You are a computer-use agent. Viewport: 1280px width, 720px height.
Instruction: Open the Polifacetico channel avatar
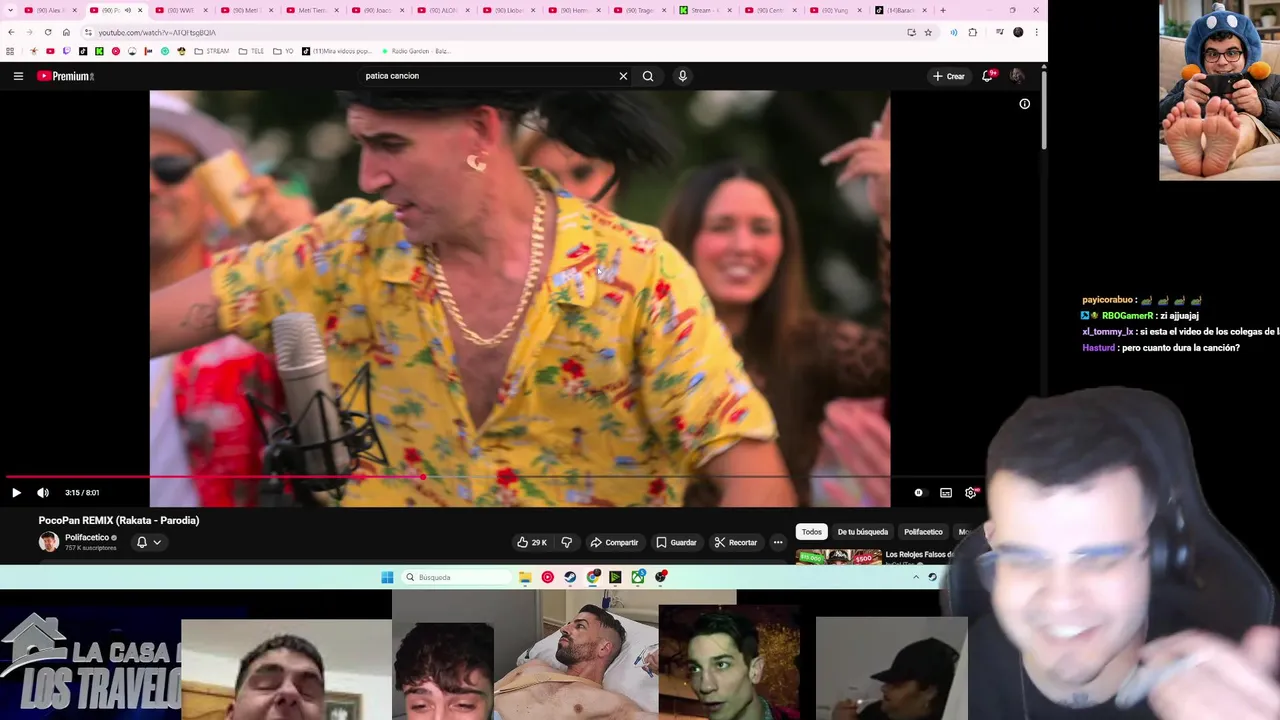pyautogui.click(x=48, y=542)
